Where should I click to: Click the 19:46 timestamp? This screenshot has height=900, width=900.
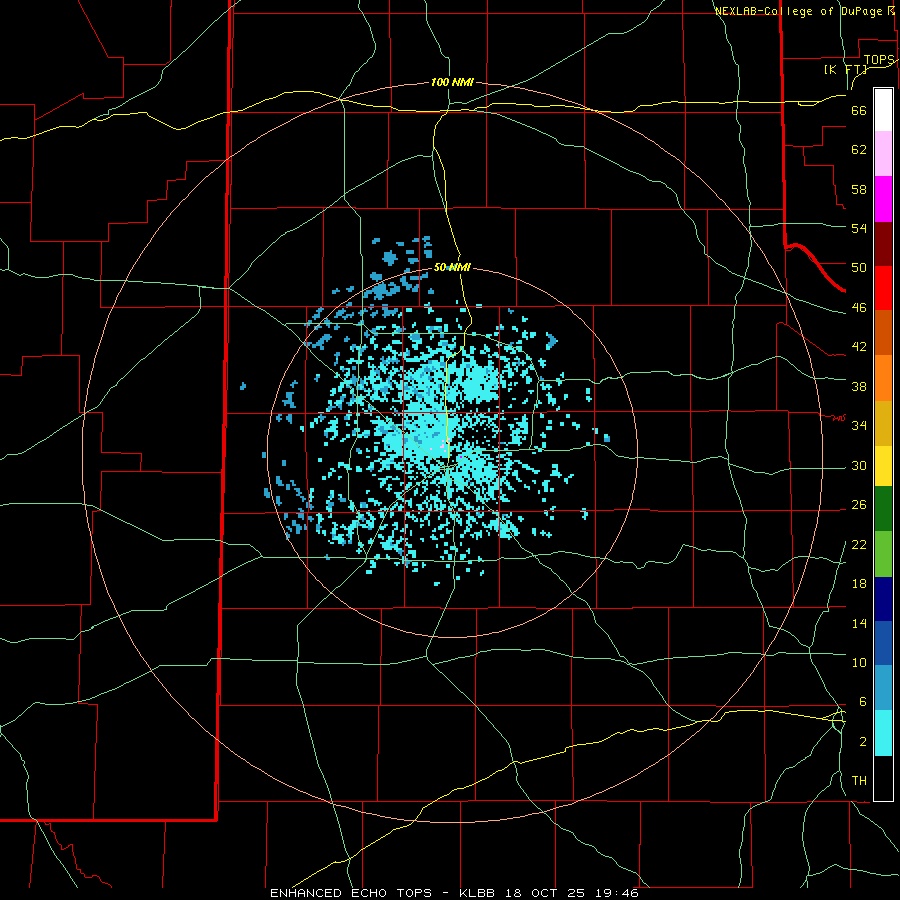click(615, 893)
